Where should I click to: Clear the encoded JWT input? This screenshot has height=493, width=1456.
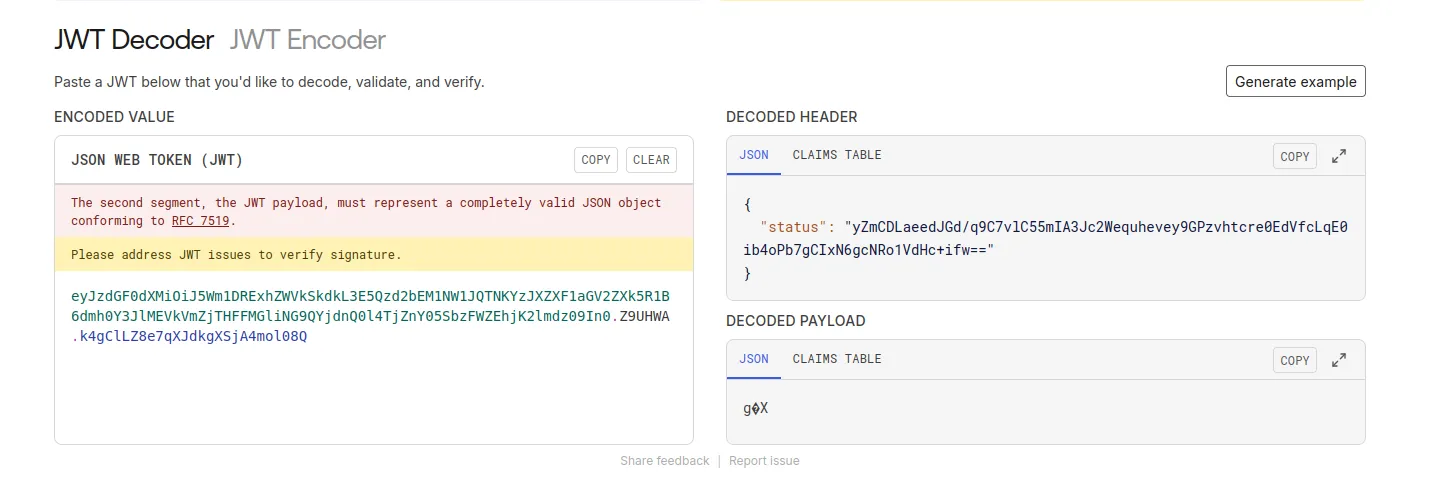click(x=651, y=160)
